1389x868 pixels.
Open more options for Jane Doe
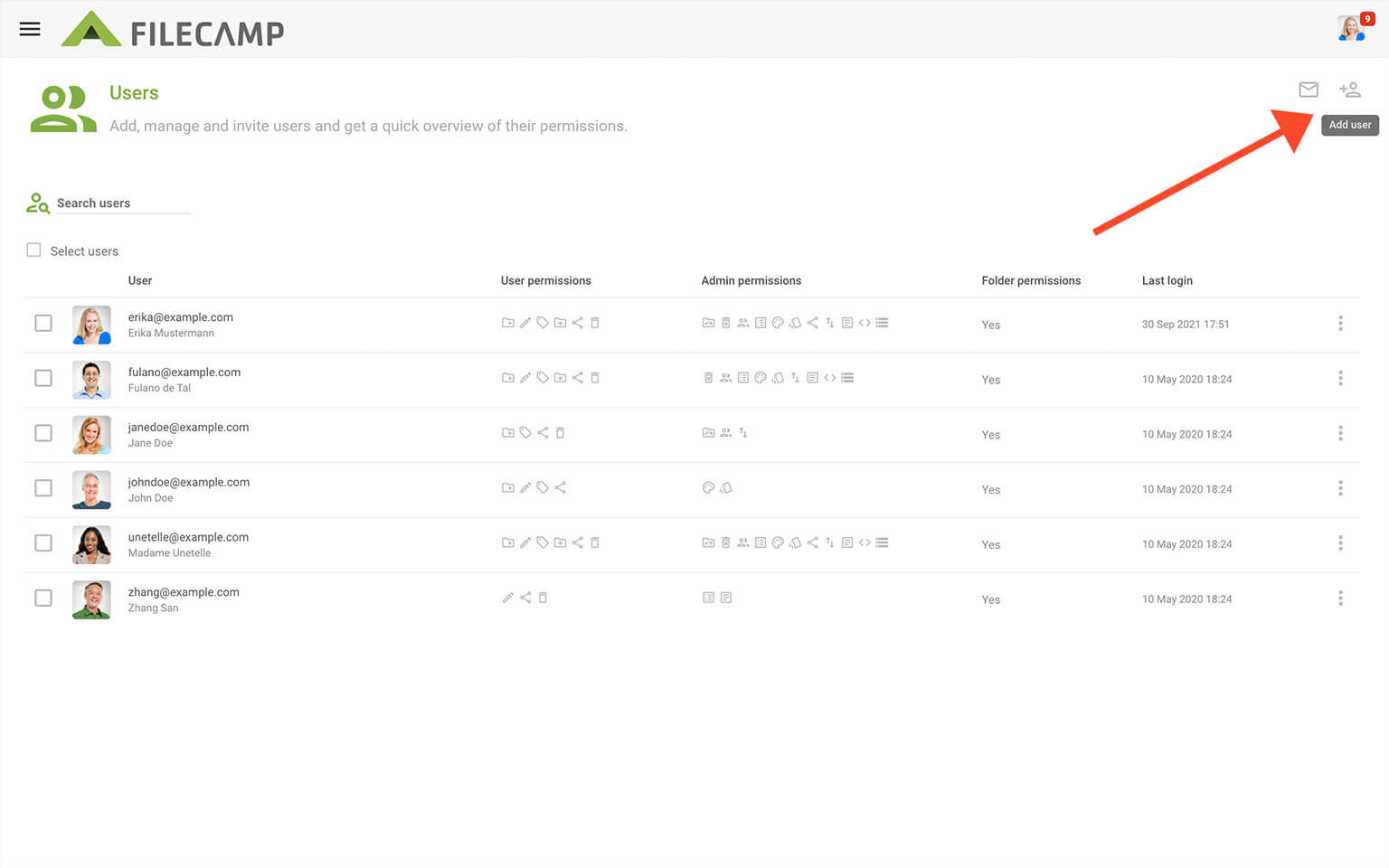point(1339,434)
